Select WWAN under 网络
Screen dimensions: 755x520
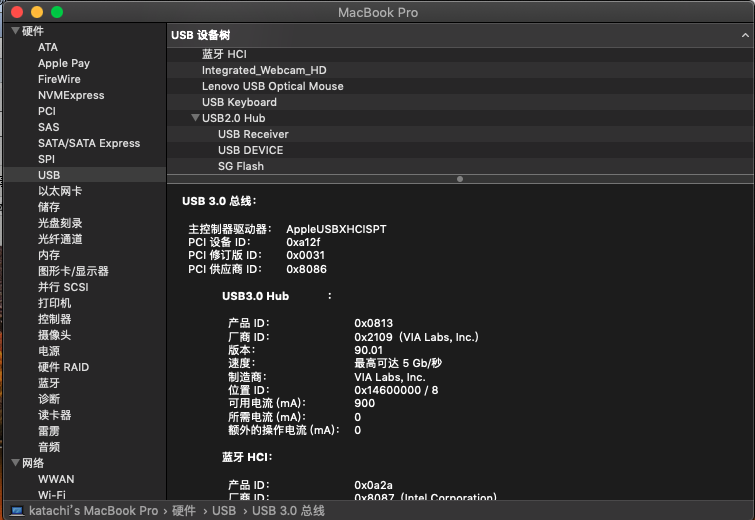tap(56, 479)
